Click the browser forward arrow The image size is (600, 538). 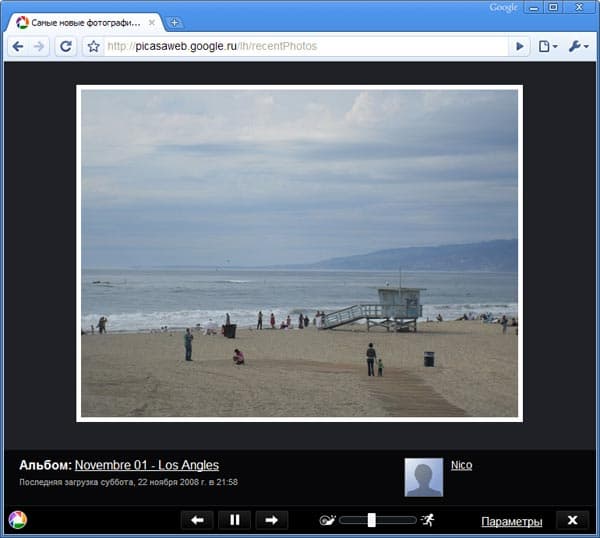[39, 46]
